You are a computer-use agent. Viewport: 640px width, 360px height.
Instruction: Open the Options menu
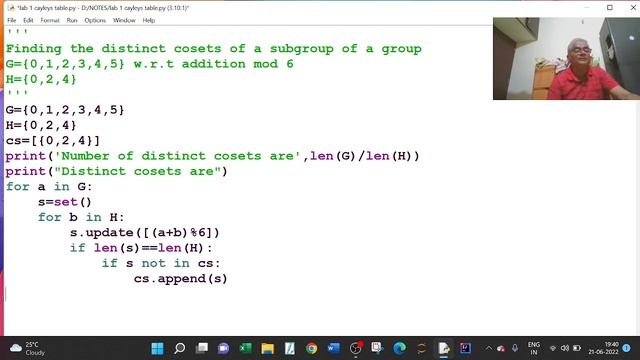[95, 20]
